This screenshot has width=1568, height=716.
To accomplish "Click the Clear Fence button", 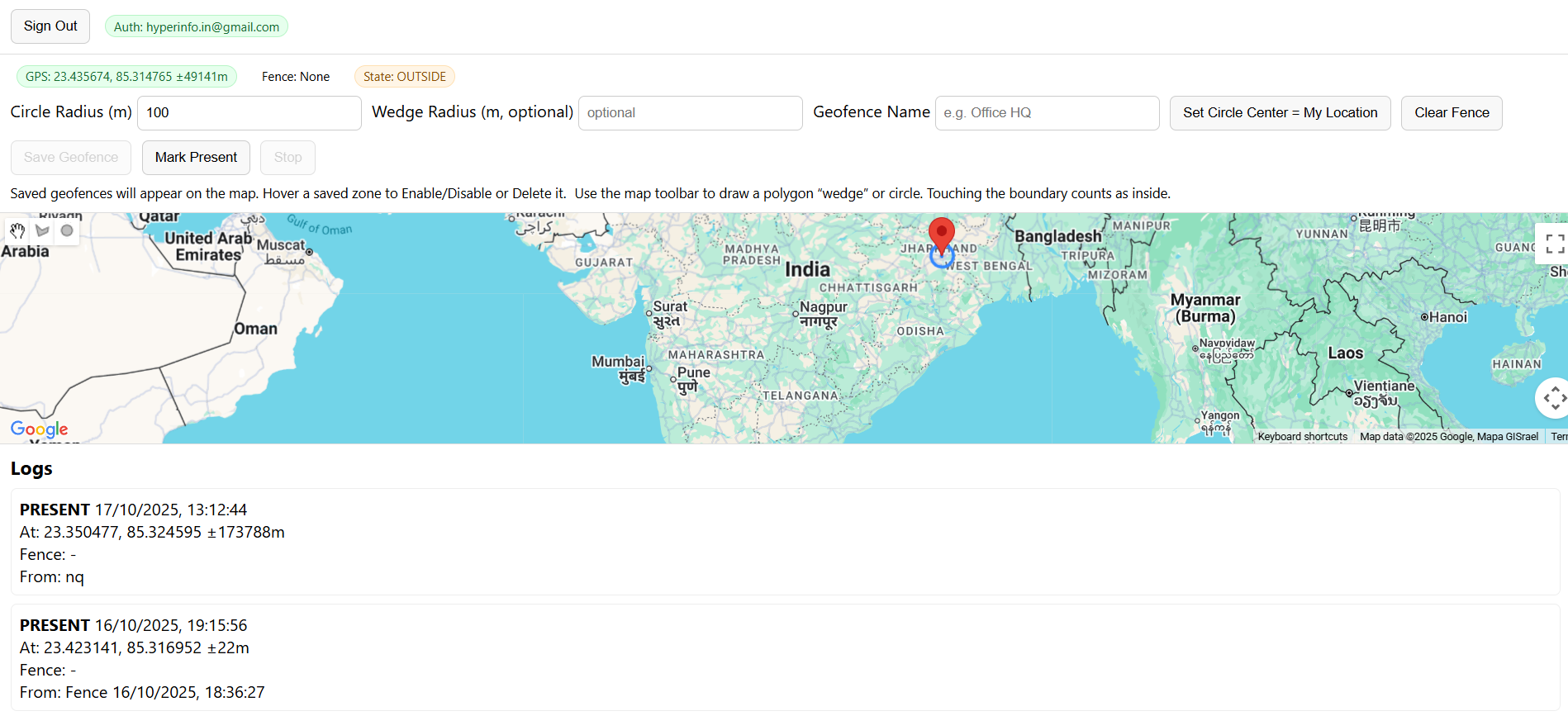I will (1452, 113).
